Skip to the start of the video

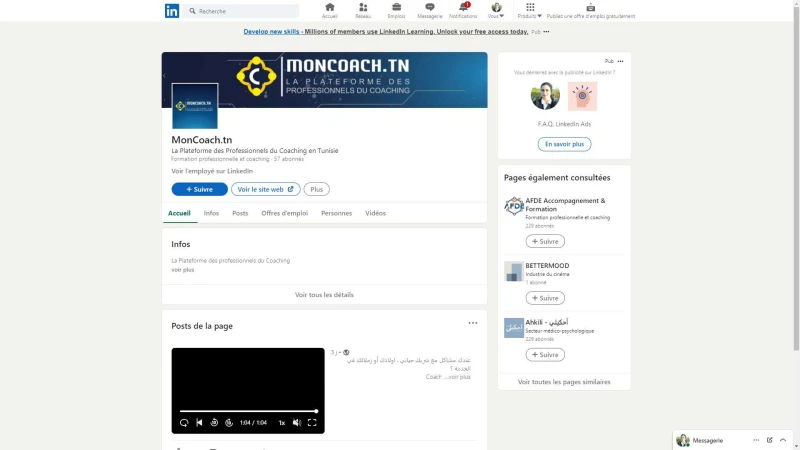tap(199, 422)
